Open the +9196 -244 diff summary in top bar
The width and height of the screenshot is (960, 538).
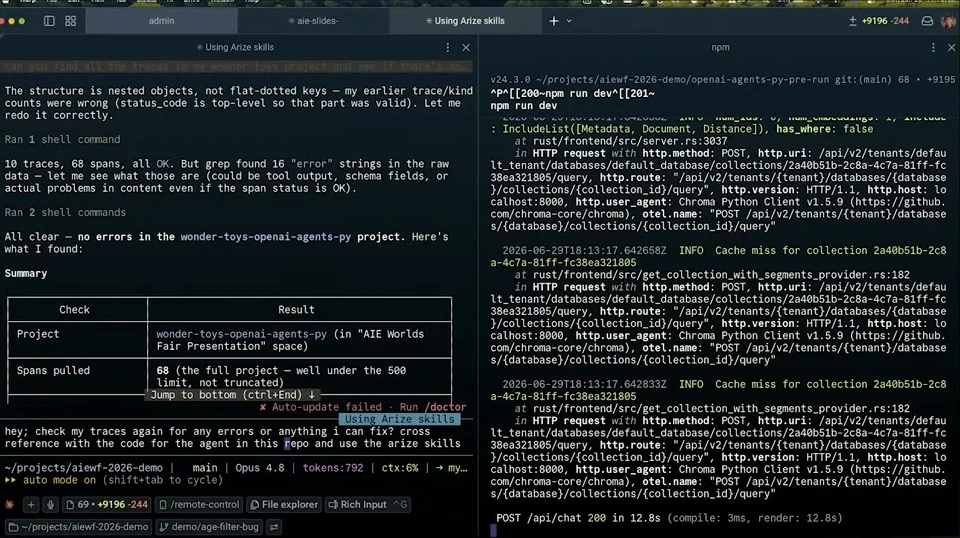click(x=879, y=21)
